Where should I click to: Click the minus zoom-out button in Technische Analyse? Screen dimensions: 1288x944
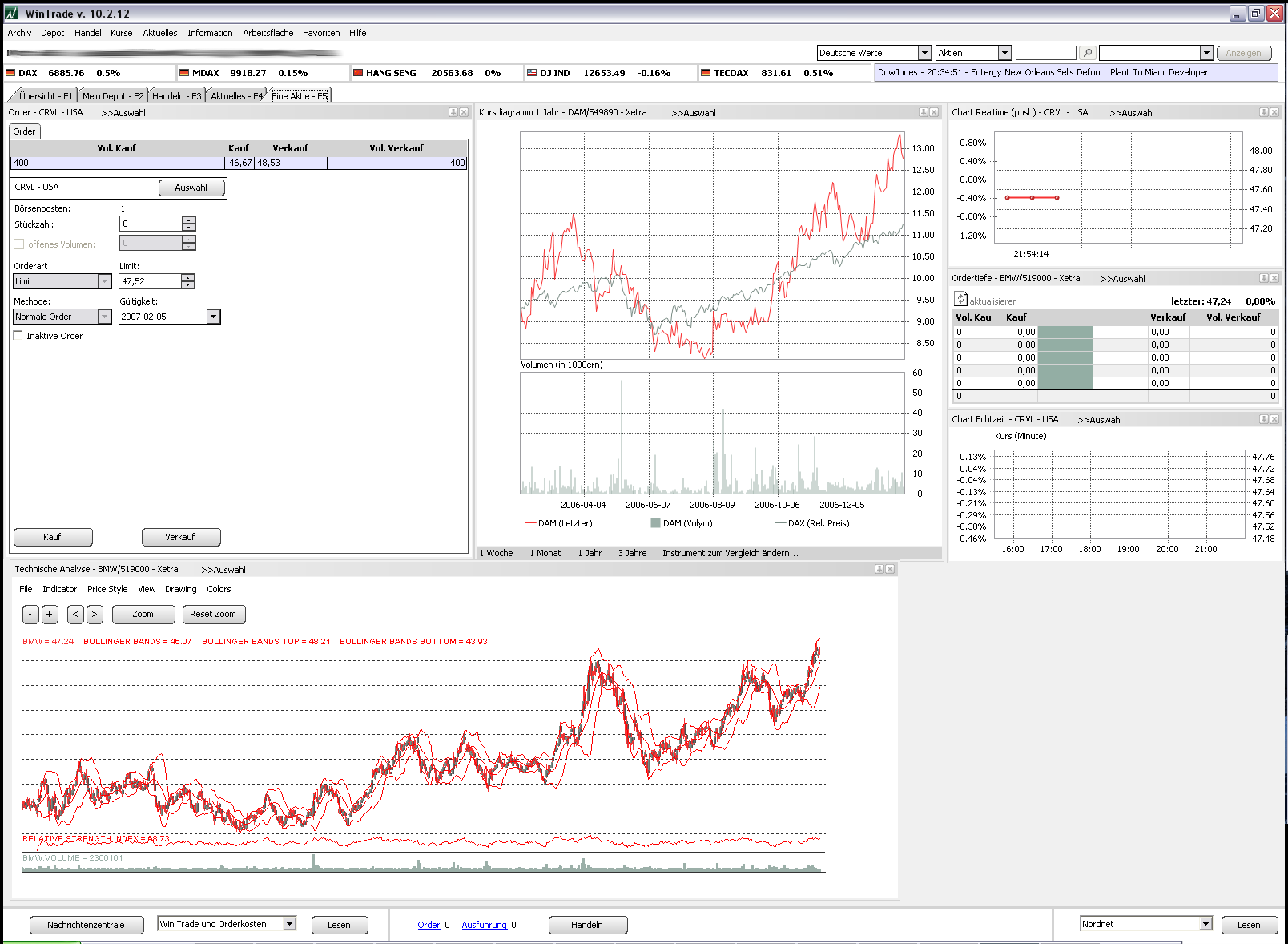(30, 615)
